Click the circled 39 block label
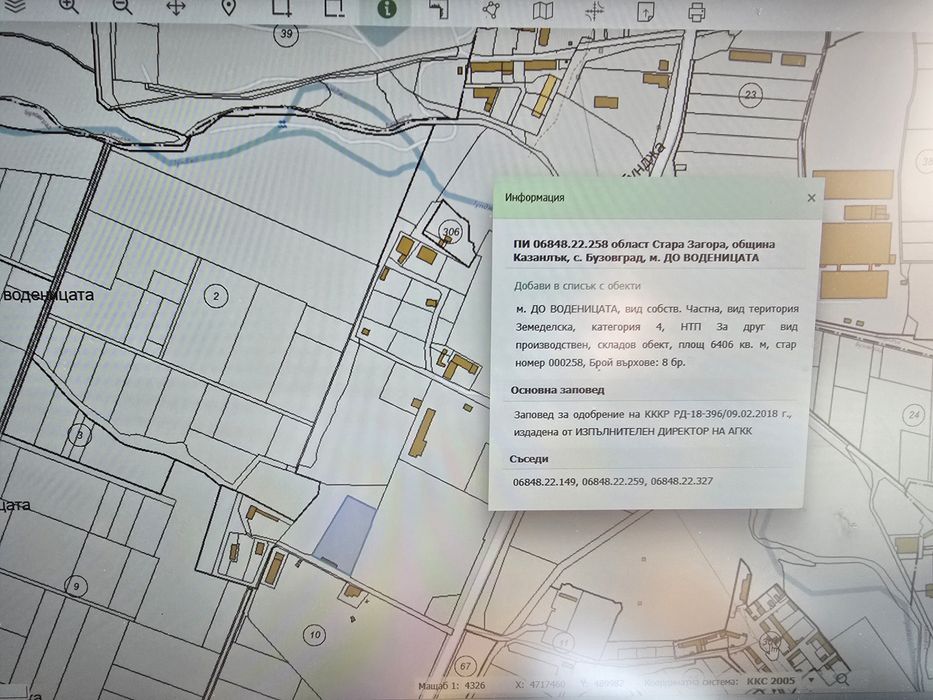The image size is (933, 700). (x=286, y=33)
